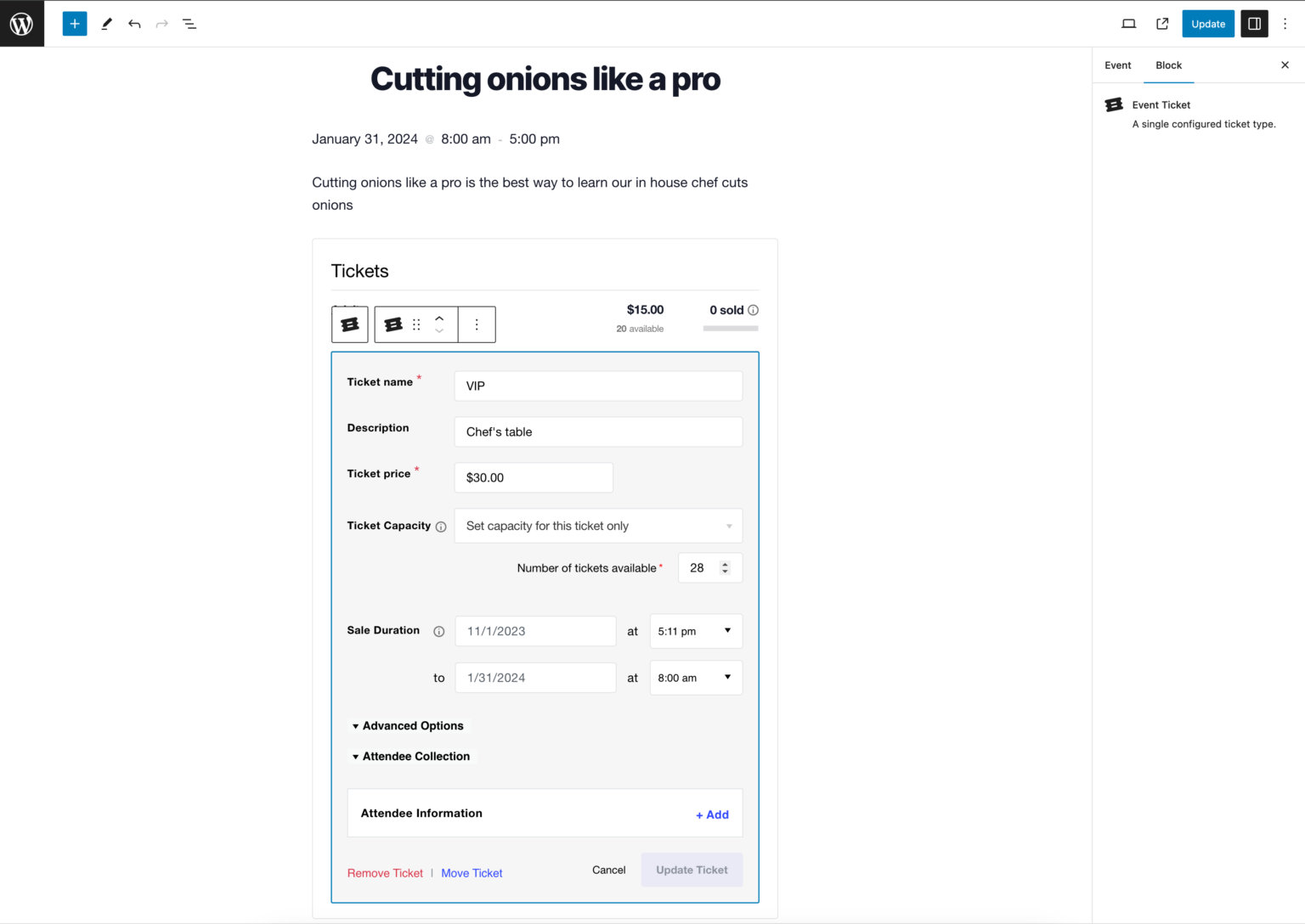The width and height of the screenshot is (1305, 924).
Task: Switch to the Event tab
Action: click(x=1117, y=65)
